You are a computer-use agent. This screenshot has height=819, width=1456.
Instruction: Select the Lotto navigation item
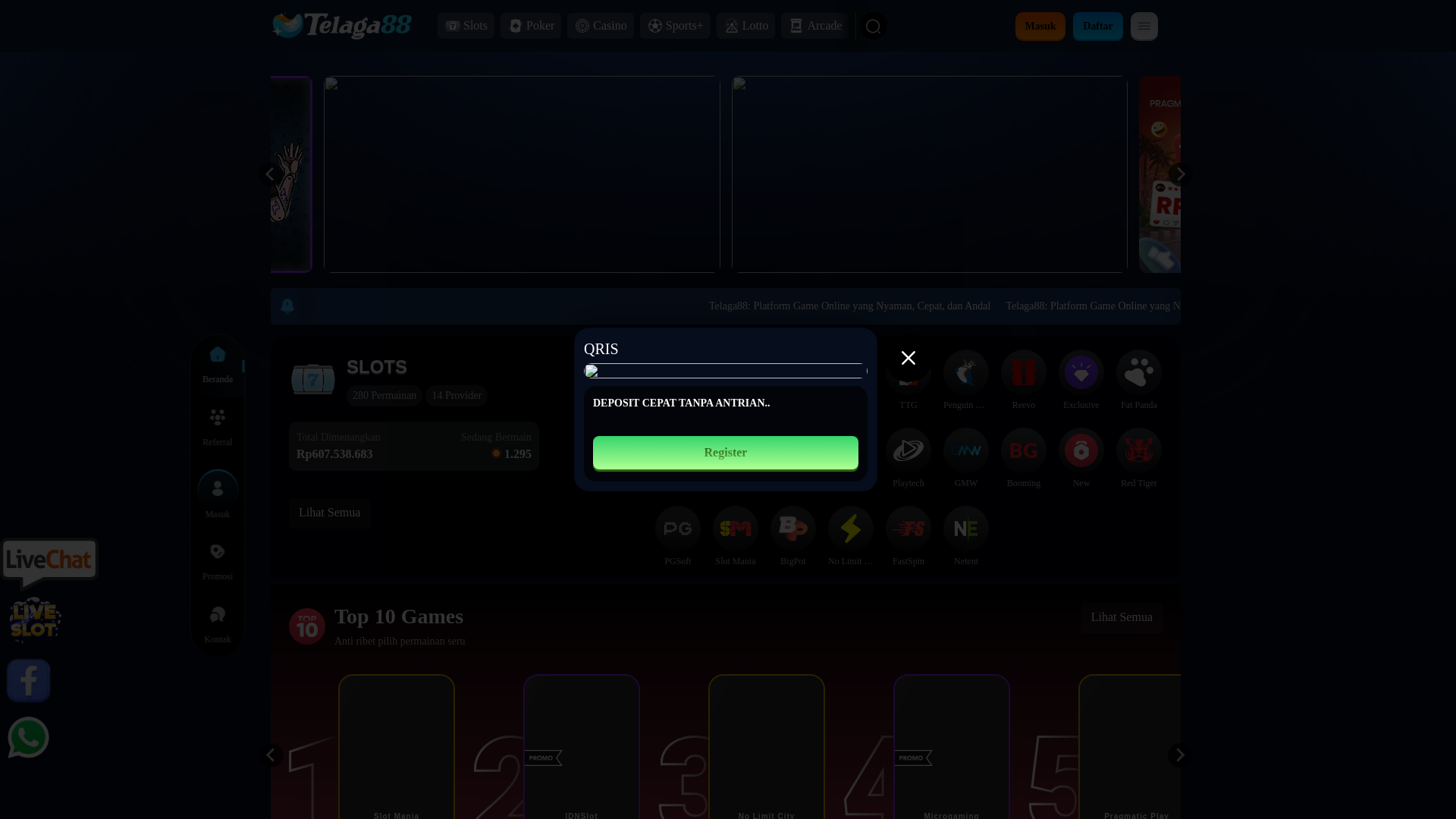[x=745, y=26]
